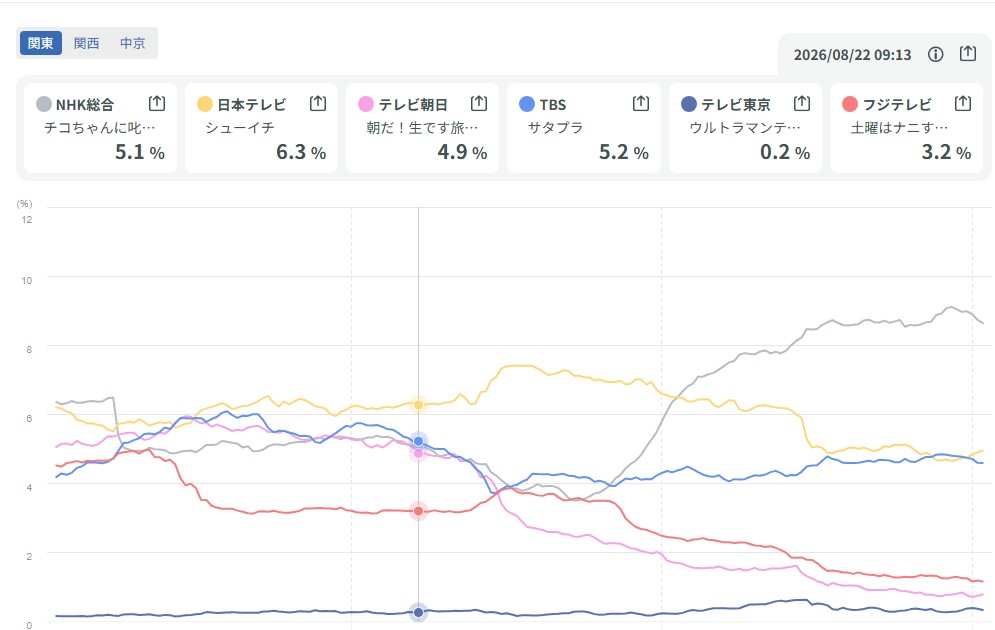Click the dark blue point near zero
Screen dimensions: 995x630
coord(418,612)
